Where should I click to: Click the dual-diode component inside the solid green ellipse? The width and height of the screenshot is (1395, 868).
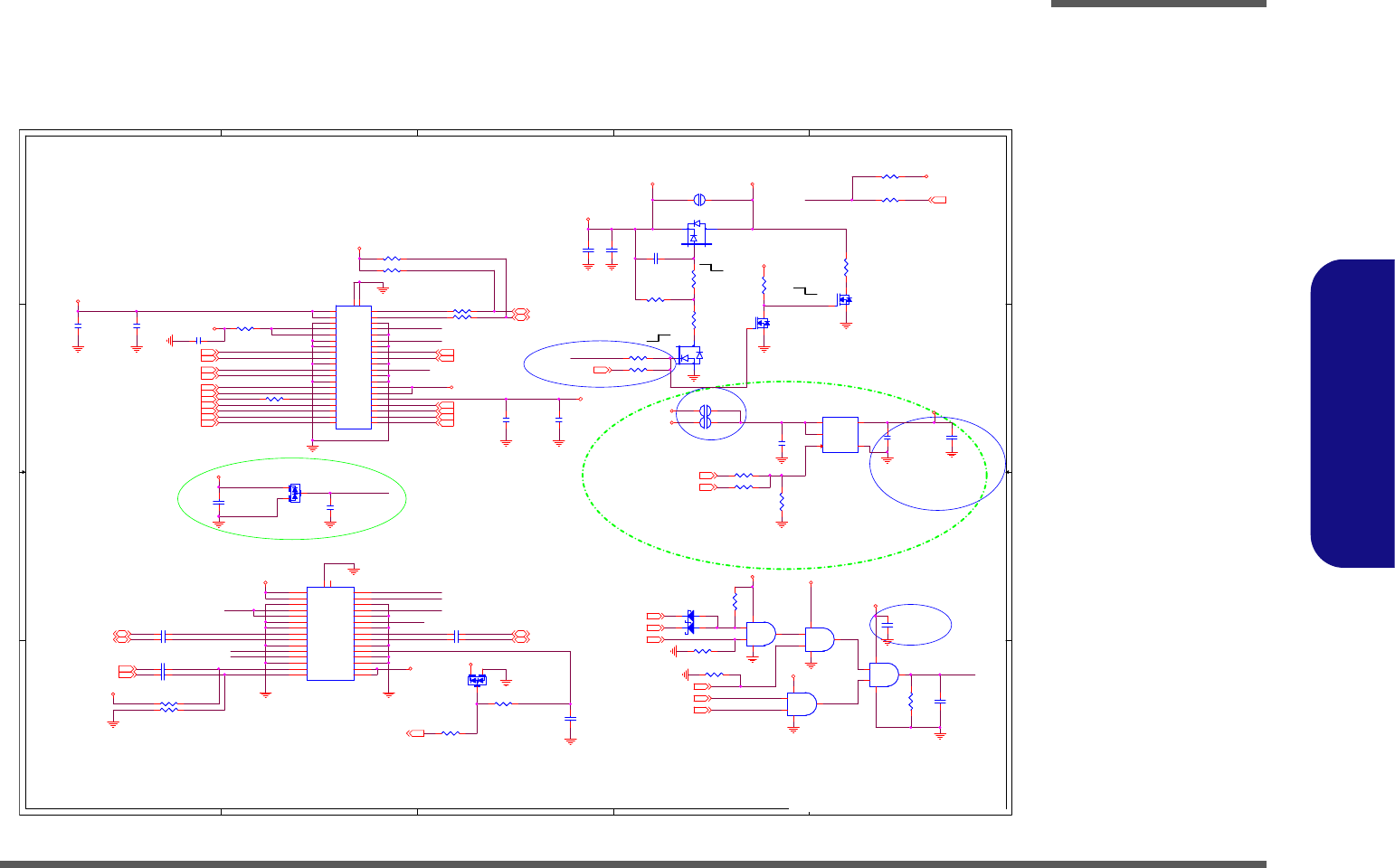[x=294, y=493]
